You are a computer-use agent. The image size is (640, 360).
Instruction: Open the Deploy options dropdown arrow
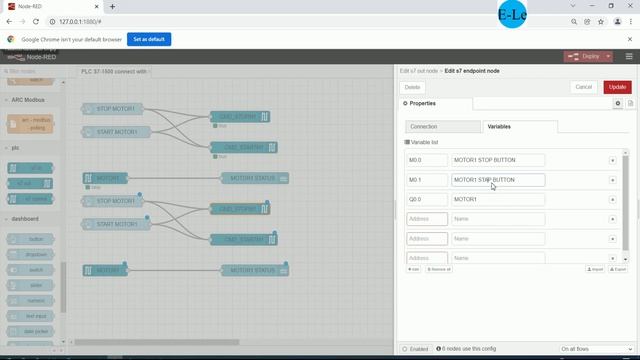coord(608,56)
